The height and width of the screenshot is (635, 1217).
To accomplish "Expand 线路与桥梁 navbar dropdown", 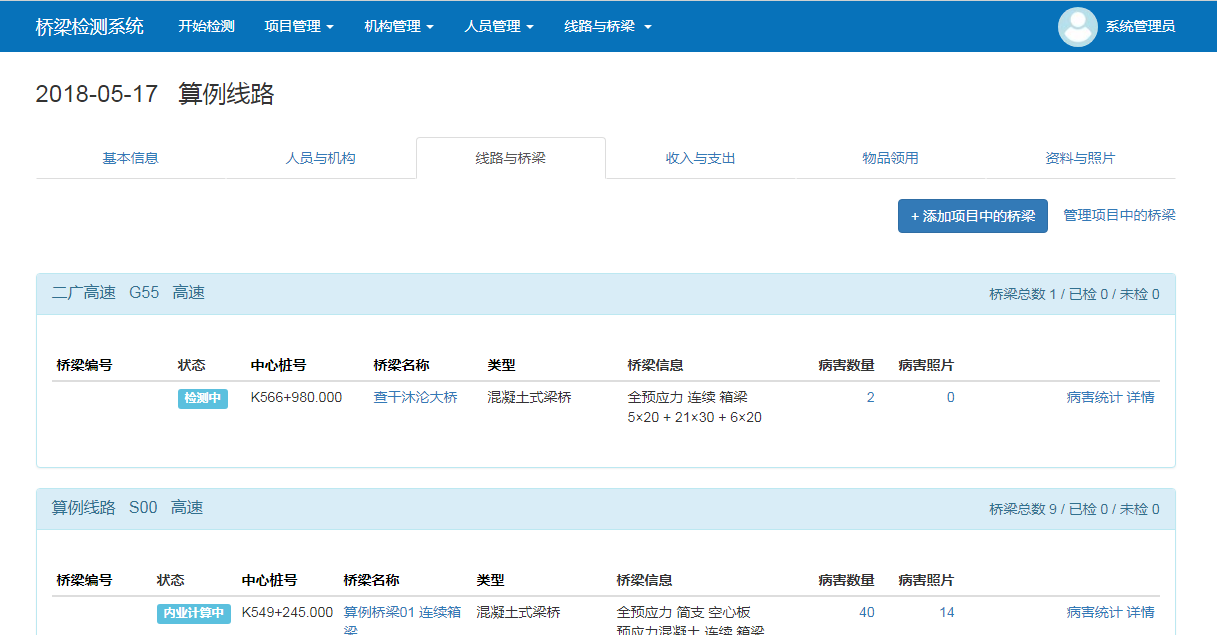I will click(x=607, y=27).
